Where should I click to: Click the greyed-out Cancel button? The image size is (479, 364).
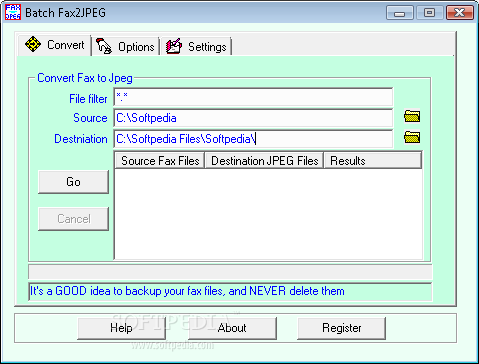point(74,219)
